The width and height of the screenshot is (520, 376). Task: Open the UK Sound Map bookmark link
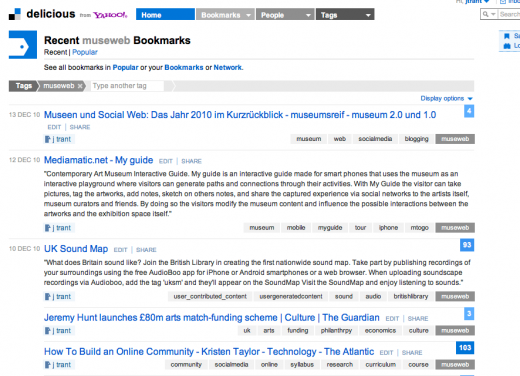pos(76,249)
